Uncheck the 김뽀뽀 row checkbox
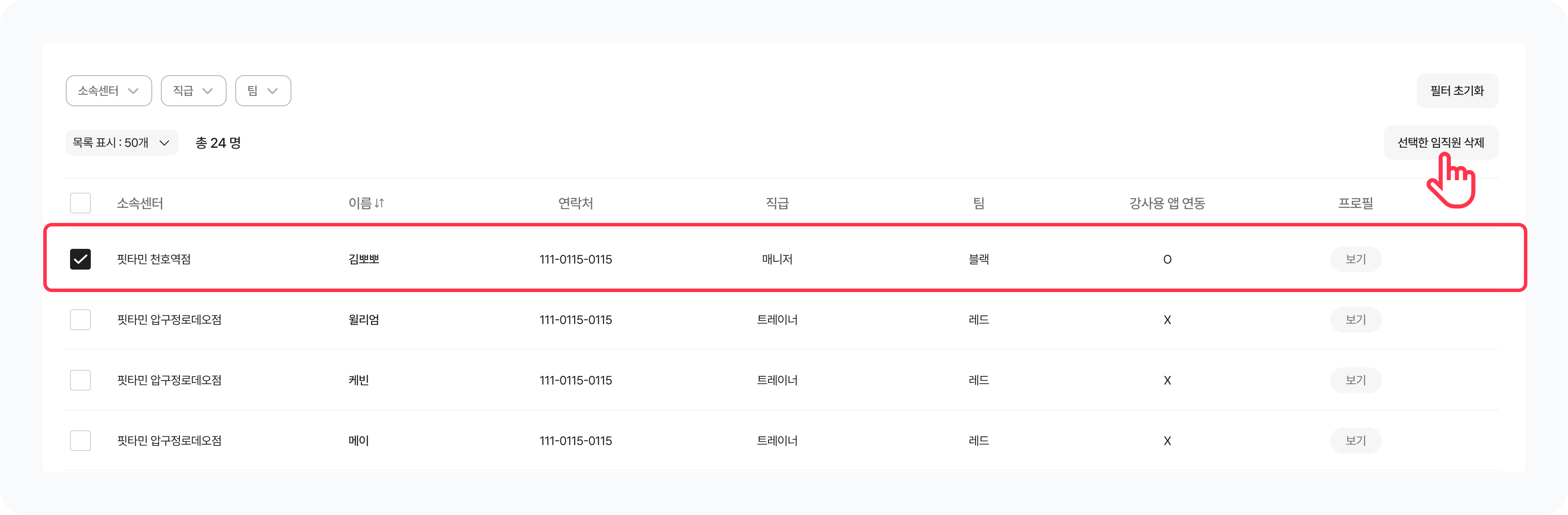This screenshot has height=515, width=1568. (x=80, y=259)
